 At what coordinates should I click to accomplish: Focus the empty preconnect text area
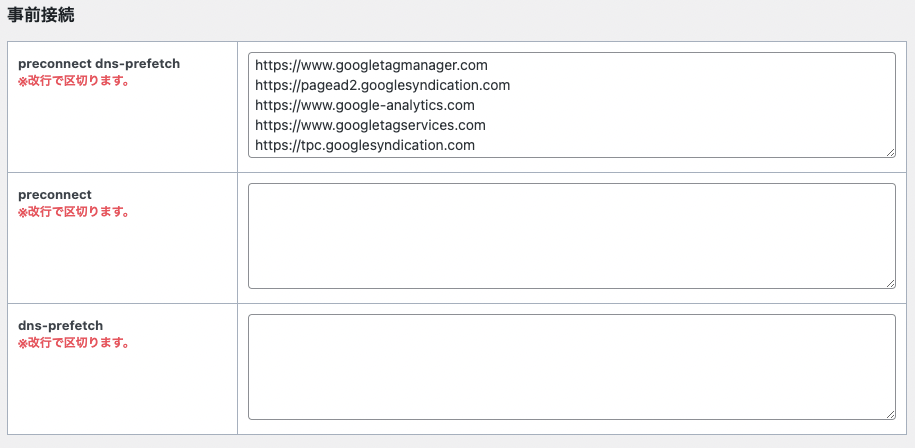pyautogui.click(x=571, y=236)
